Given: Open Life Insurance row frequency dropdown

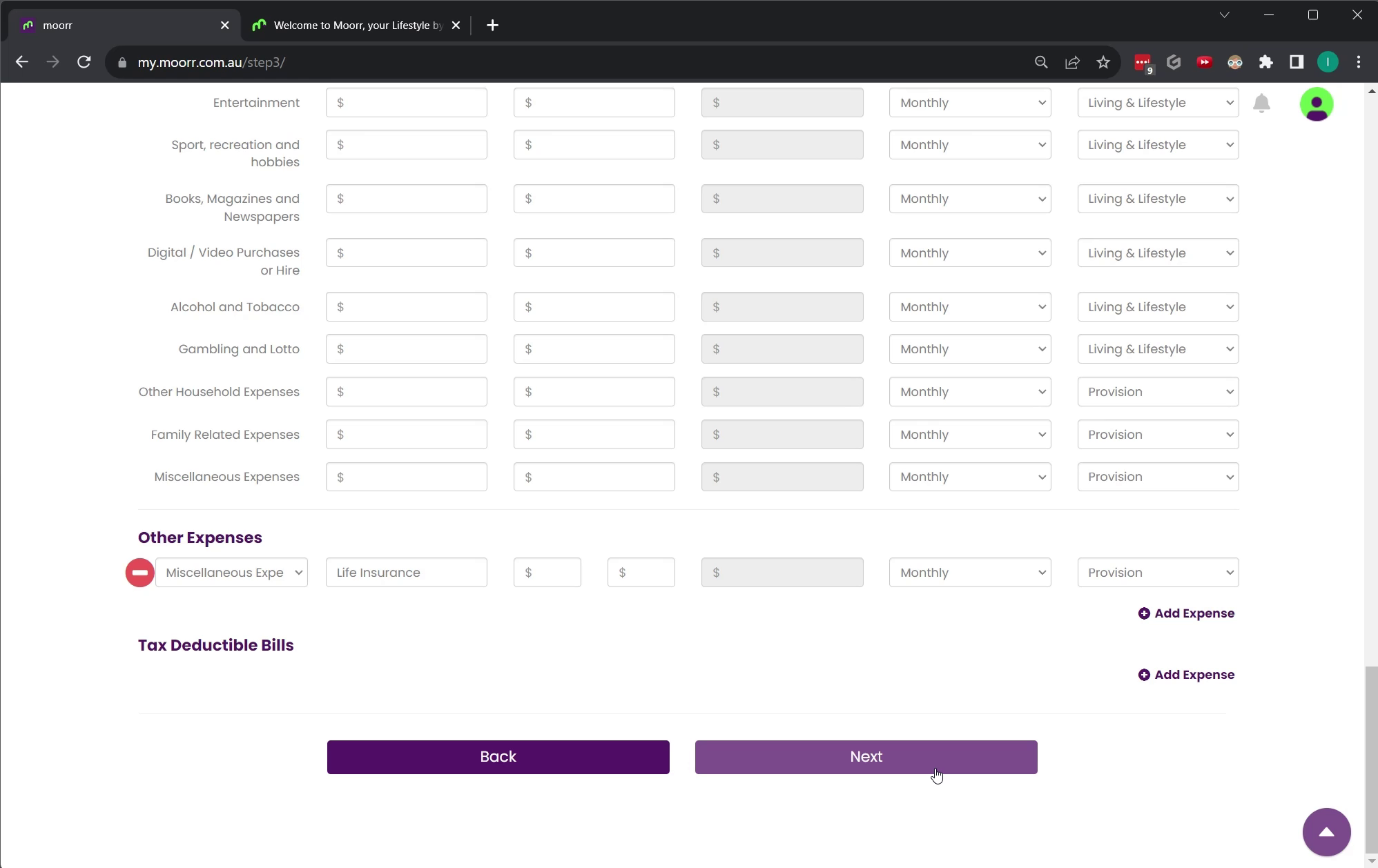Looking at the screenshot, I should click(x=970, y=573).
